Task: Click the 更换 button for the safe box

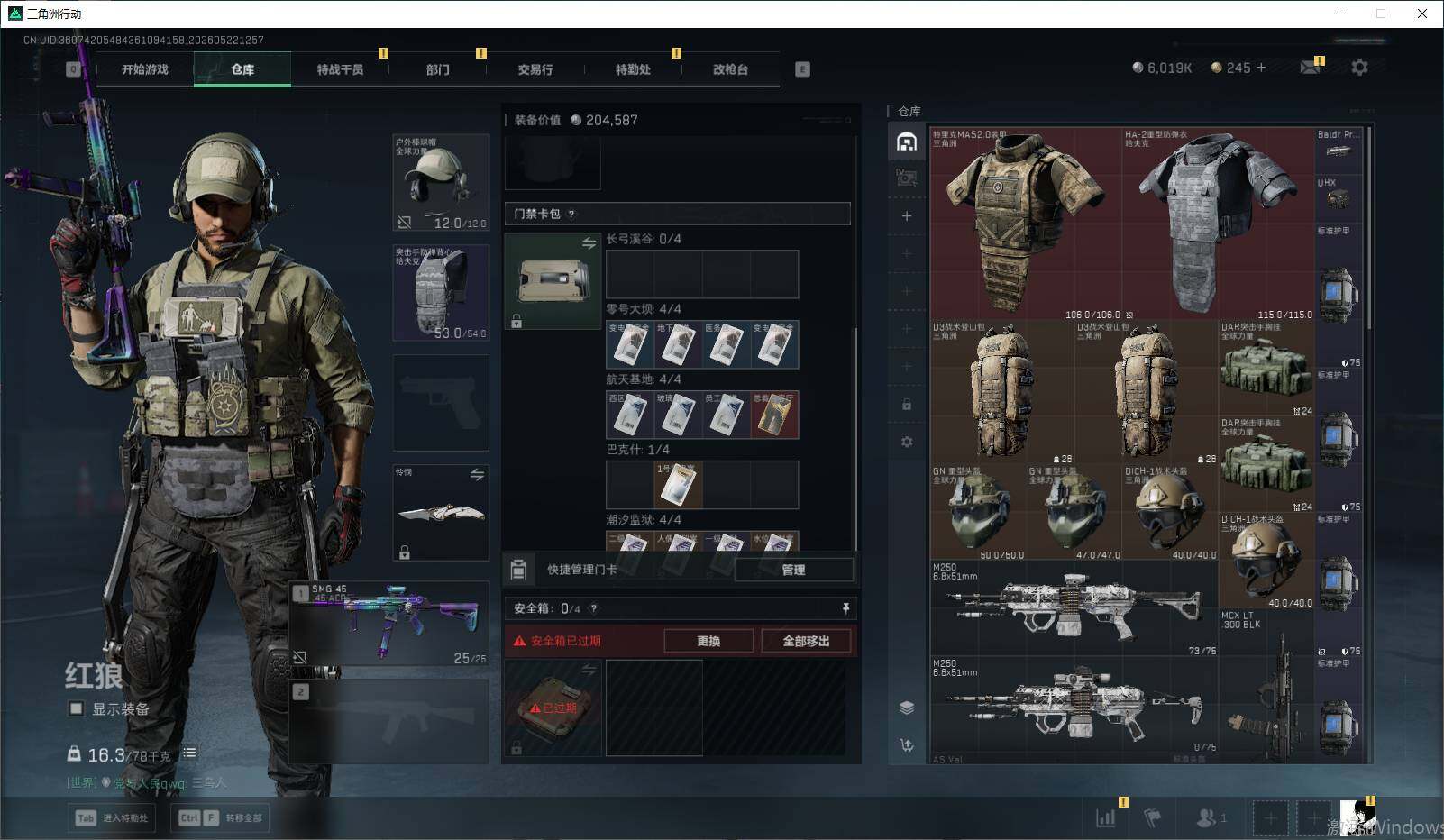Action: [708, 641]
